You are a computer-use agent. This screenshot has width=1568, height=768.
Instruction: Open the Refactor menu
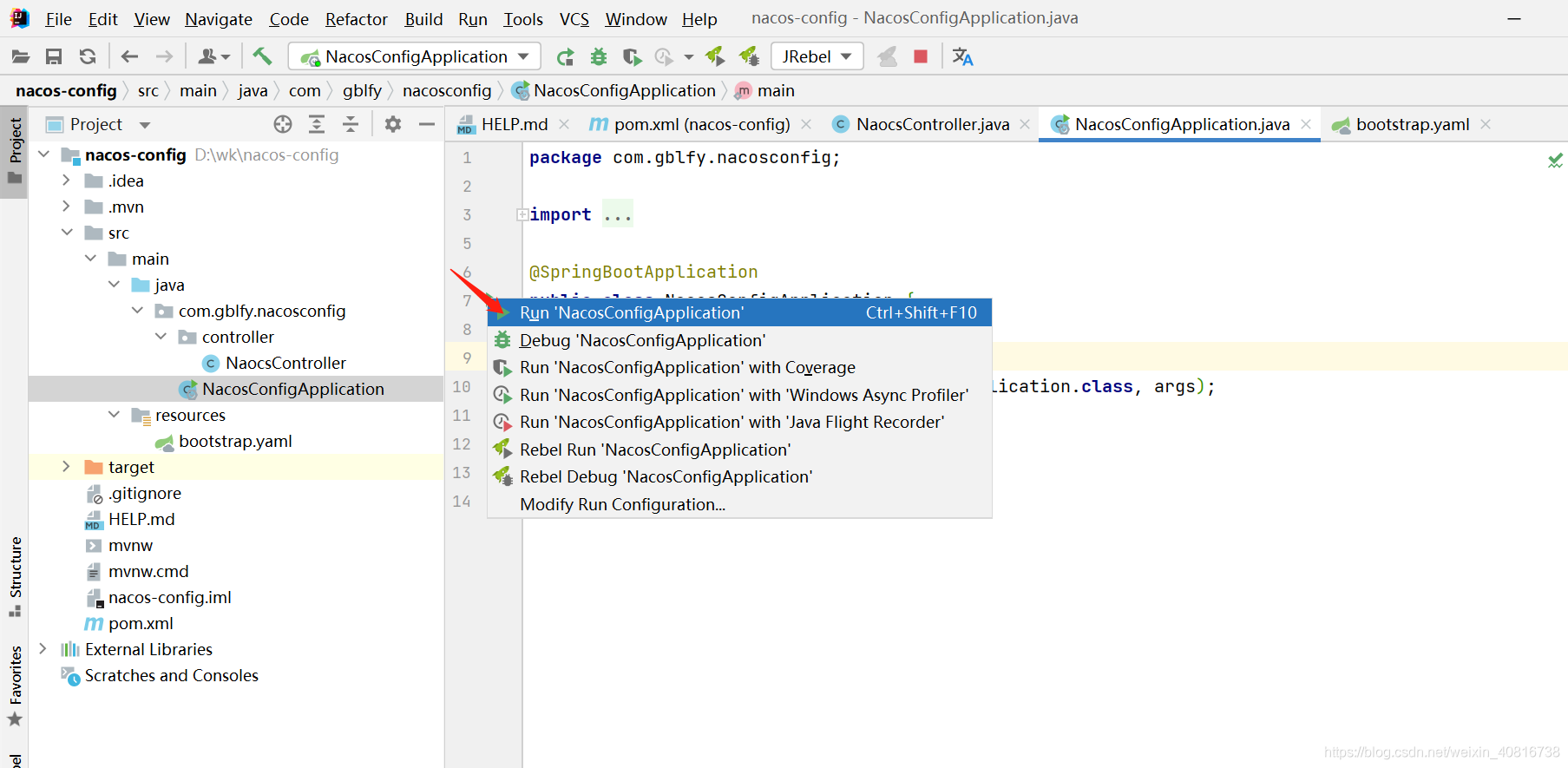tap(357, 19)
